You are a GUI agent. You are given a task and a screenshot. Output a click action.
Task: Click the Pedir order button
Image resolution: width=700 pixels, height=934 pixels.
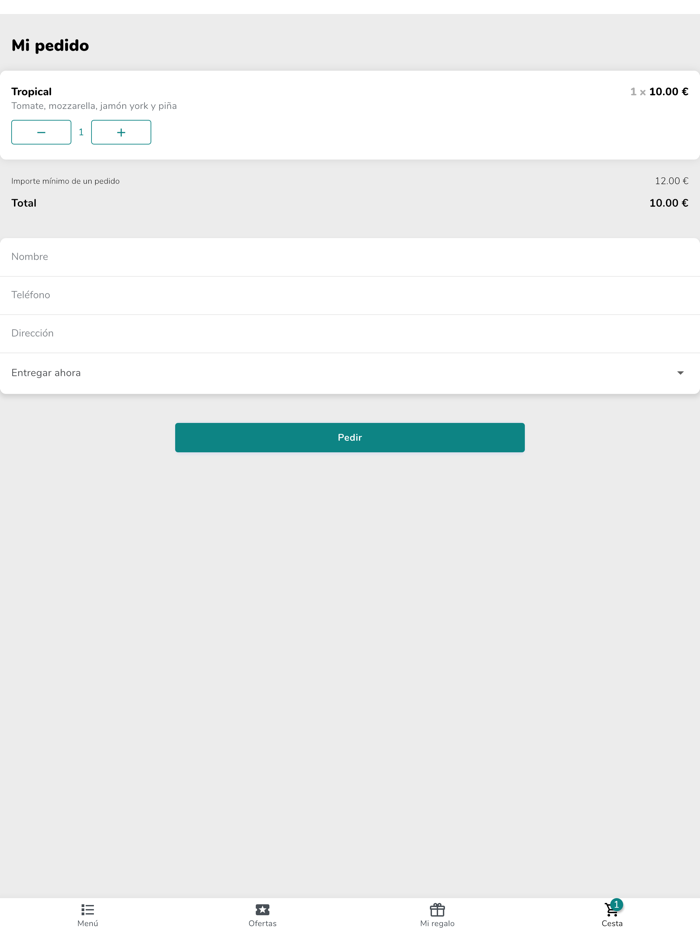[350, 437]
